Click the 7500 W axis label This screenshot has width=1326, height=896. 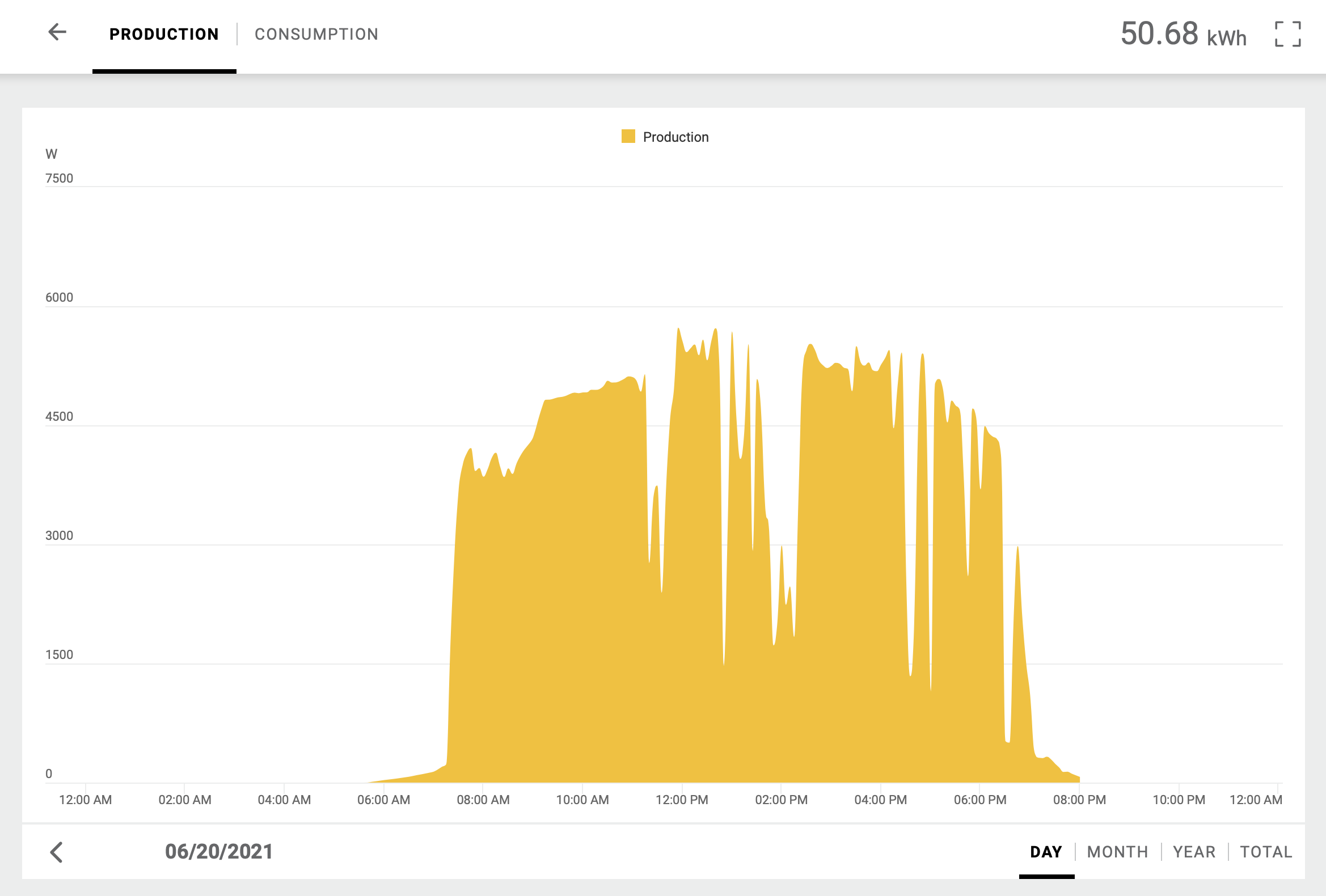[x=60, y=179]
